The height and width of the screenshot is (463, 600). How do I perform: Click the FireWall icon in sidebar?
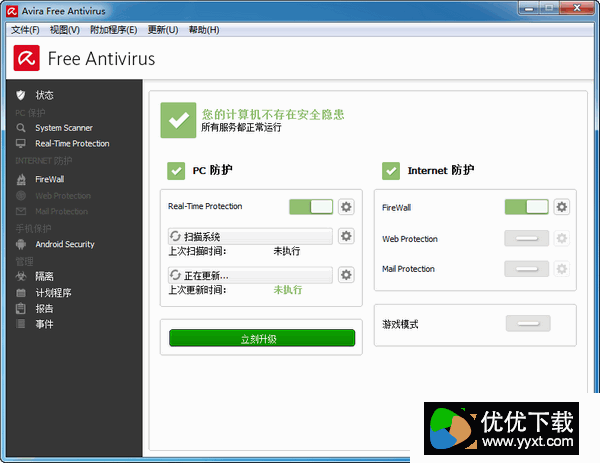coord(21,179)
